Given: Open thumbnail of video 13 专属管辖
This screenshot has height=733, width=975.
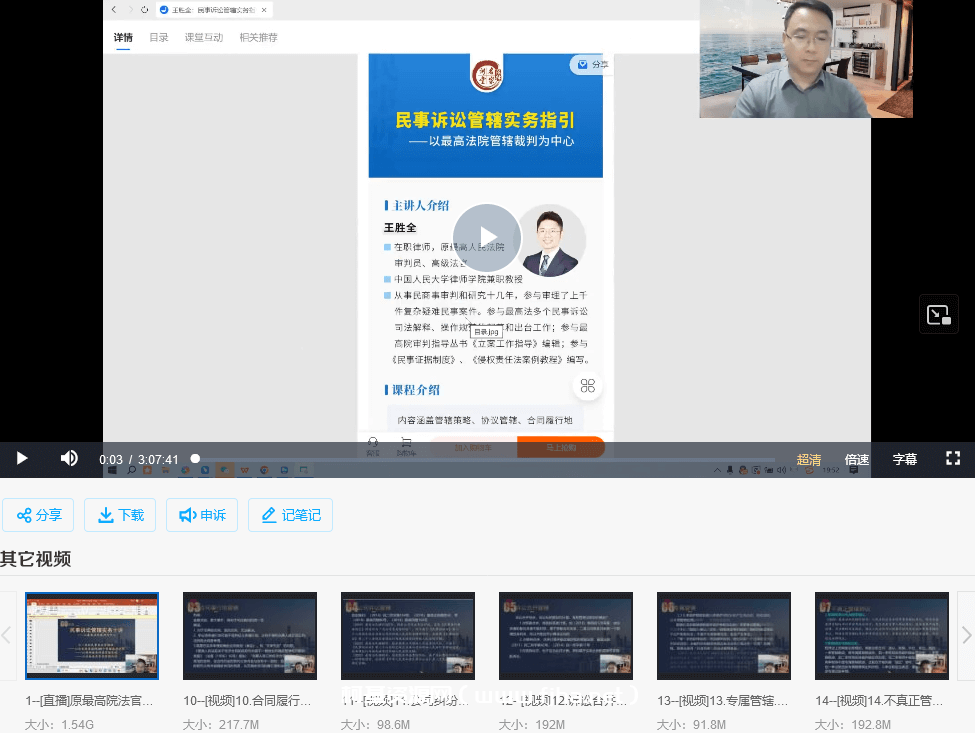Looking at the screenshot, I should click(x=724, y=636).
